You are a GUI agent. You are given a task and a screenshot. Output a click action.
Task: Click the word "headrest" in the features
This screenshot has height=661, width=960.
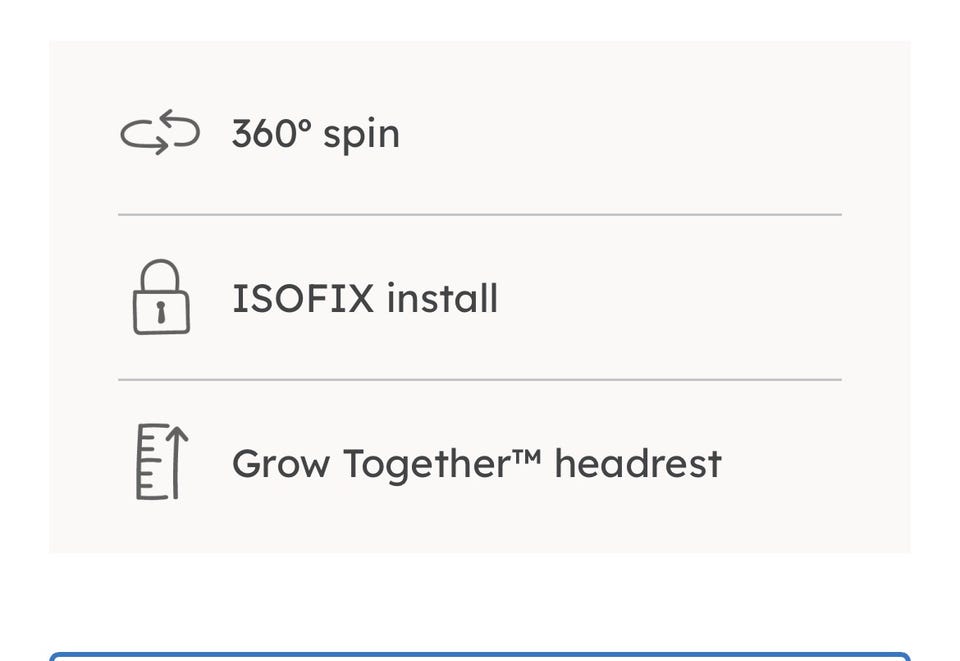637,464
